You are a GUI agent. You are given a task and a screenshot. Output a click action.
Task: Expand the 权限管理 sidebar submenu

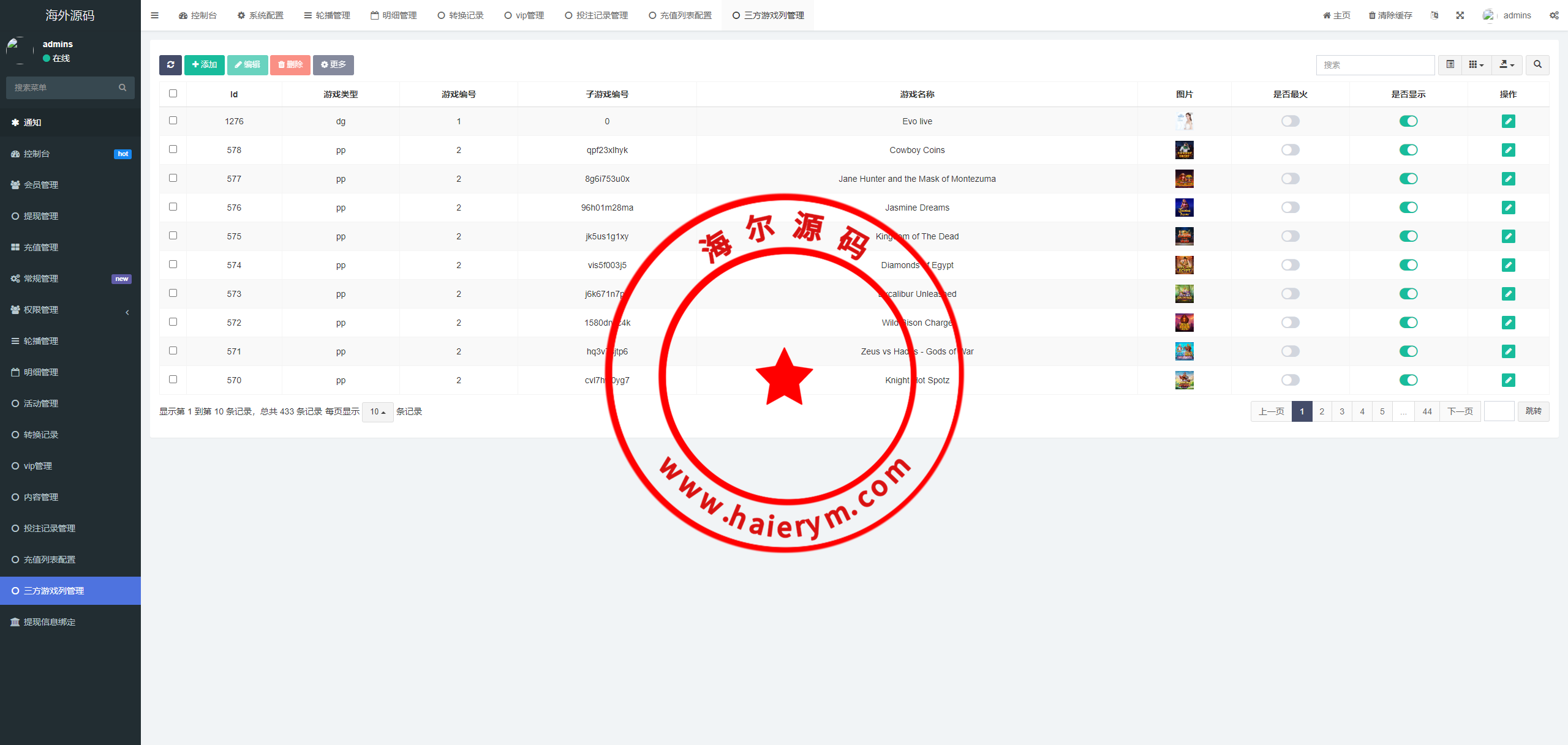point(70,309)
